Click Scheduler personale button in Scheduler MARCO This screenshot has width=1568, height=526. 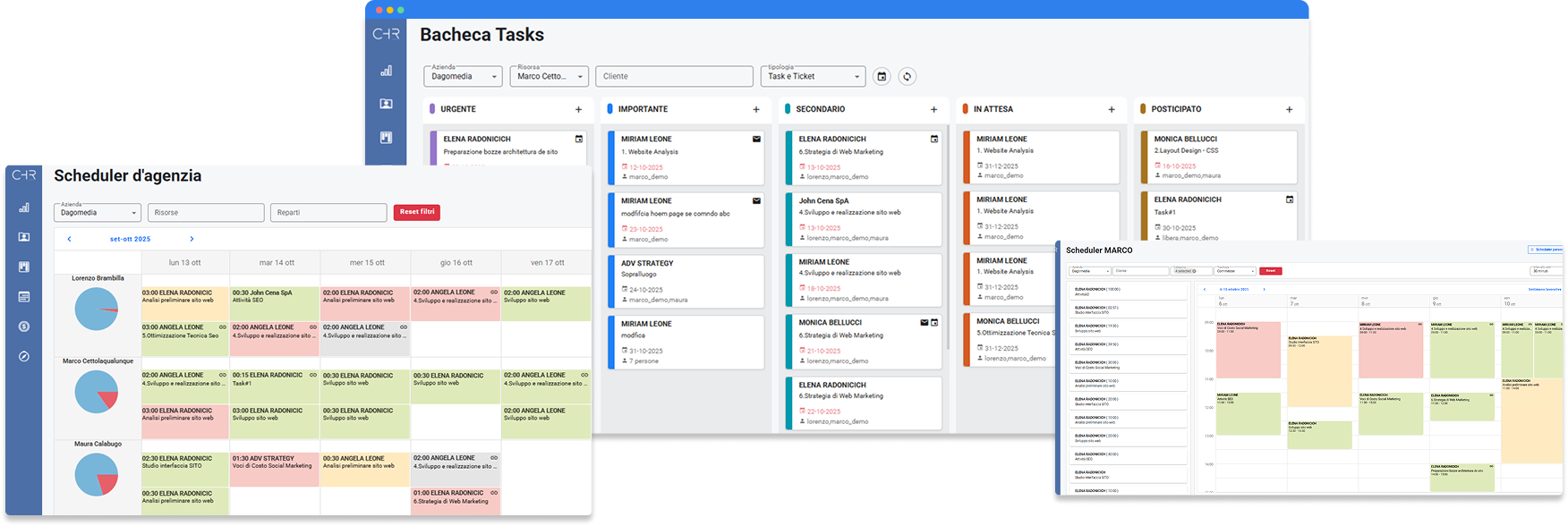[1546, 250]
